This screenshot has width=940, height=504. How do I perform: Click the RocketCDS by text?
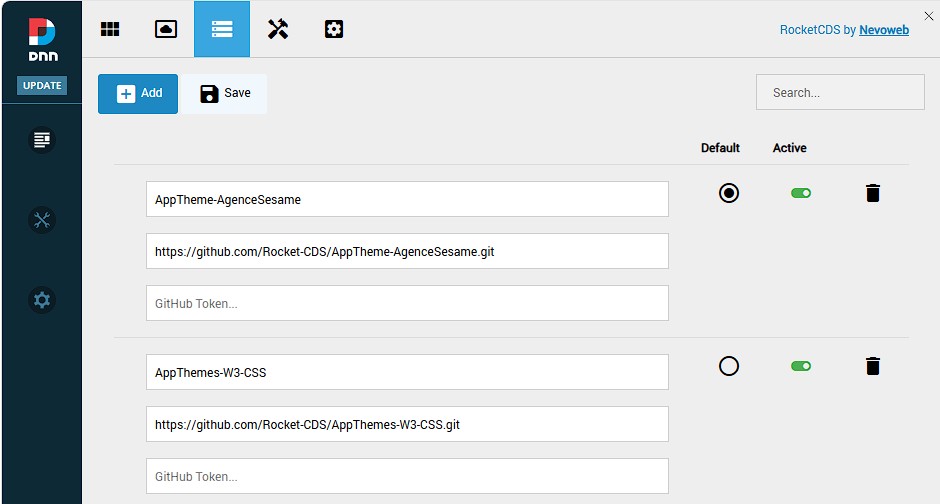pos(818,30)
